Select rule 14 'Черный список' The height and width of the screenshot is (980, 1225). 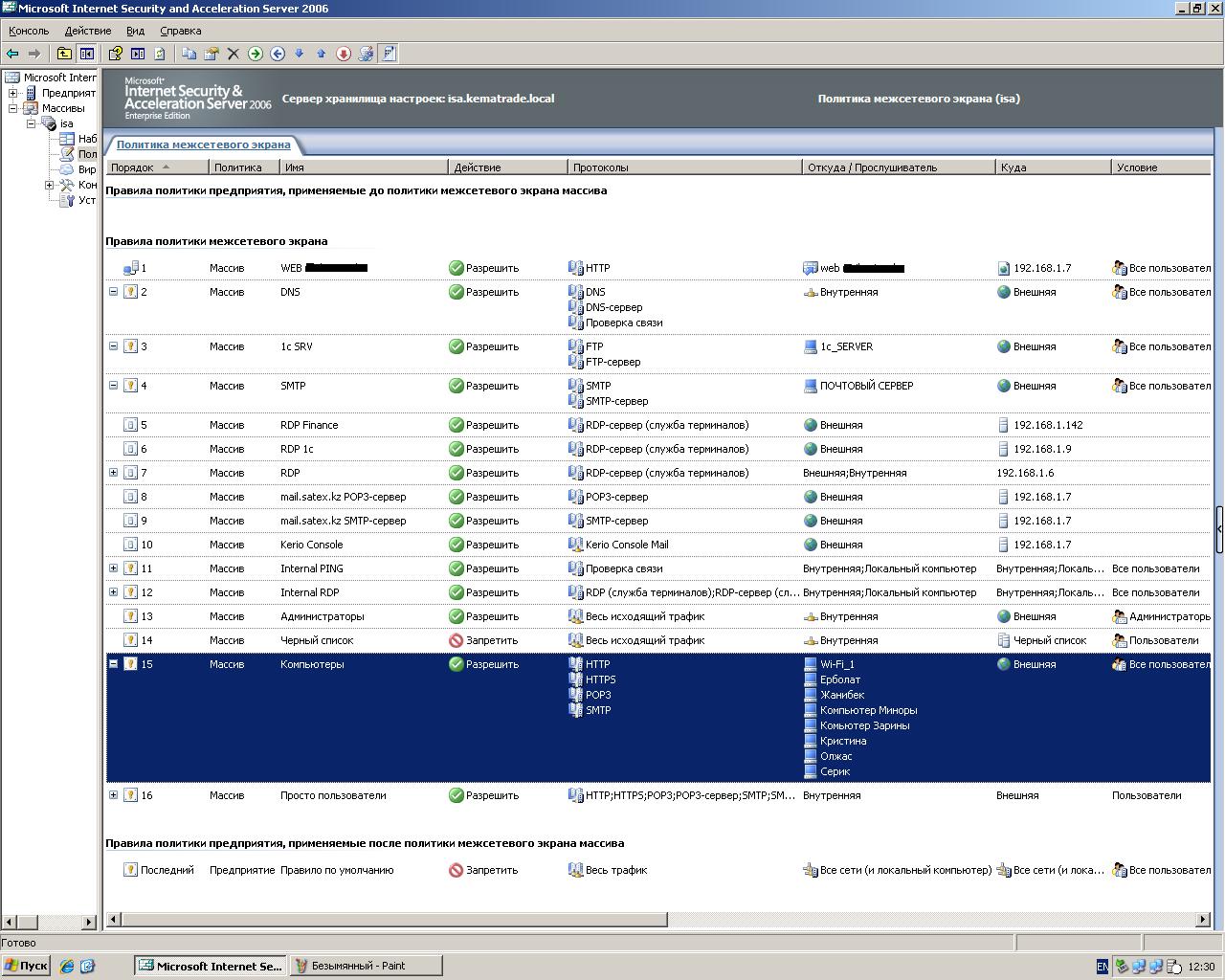click(657, 640)
